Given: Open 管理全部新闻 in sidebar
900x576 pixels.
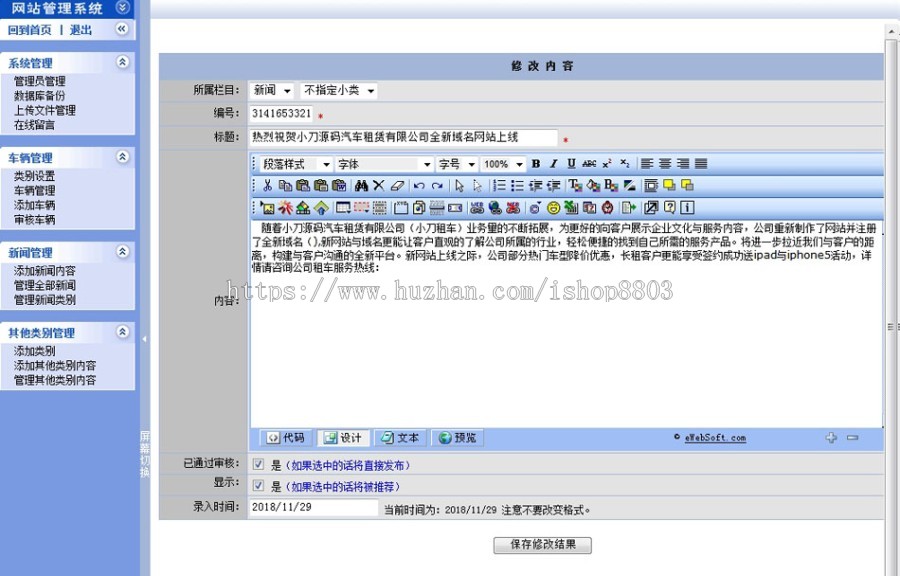Looking at the screenshot, I should pos(45,285).
